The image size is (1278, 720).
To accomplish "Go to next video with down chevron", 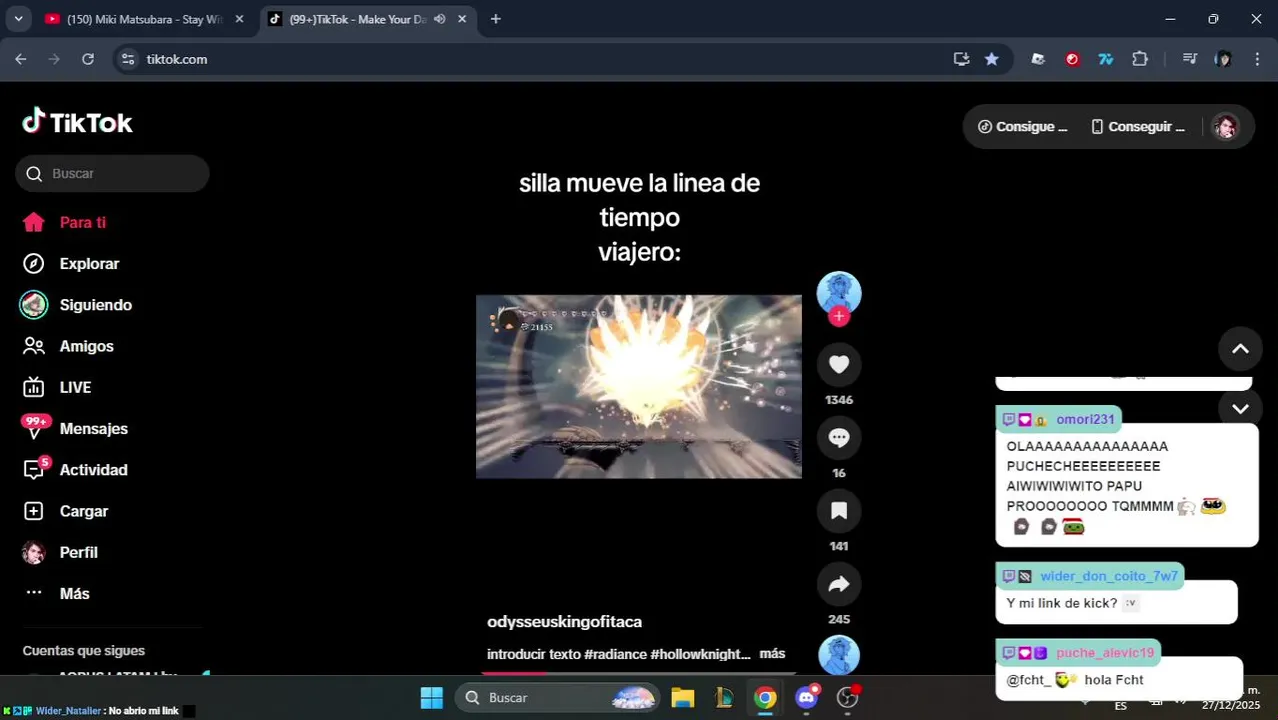I will click(x=1240, y=408).
